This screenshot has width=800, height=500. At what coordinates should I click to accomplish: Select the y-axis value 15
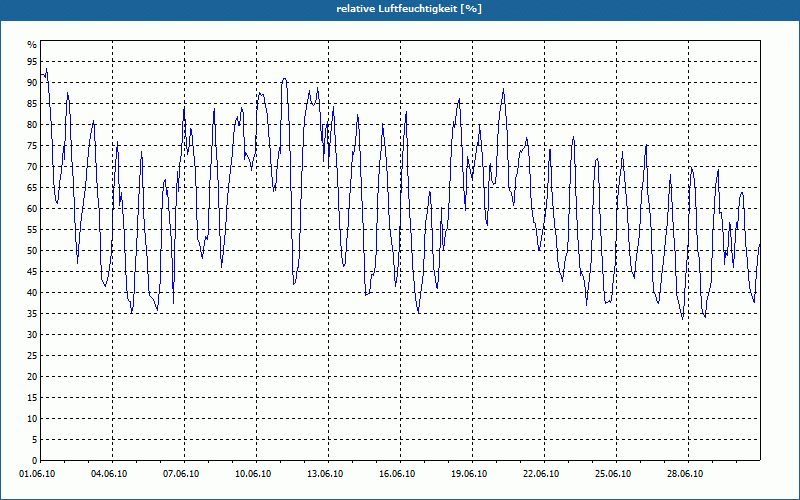pyautogui.click(x=32, y=397)
